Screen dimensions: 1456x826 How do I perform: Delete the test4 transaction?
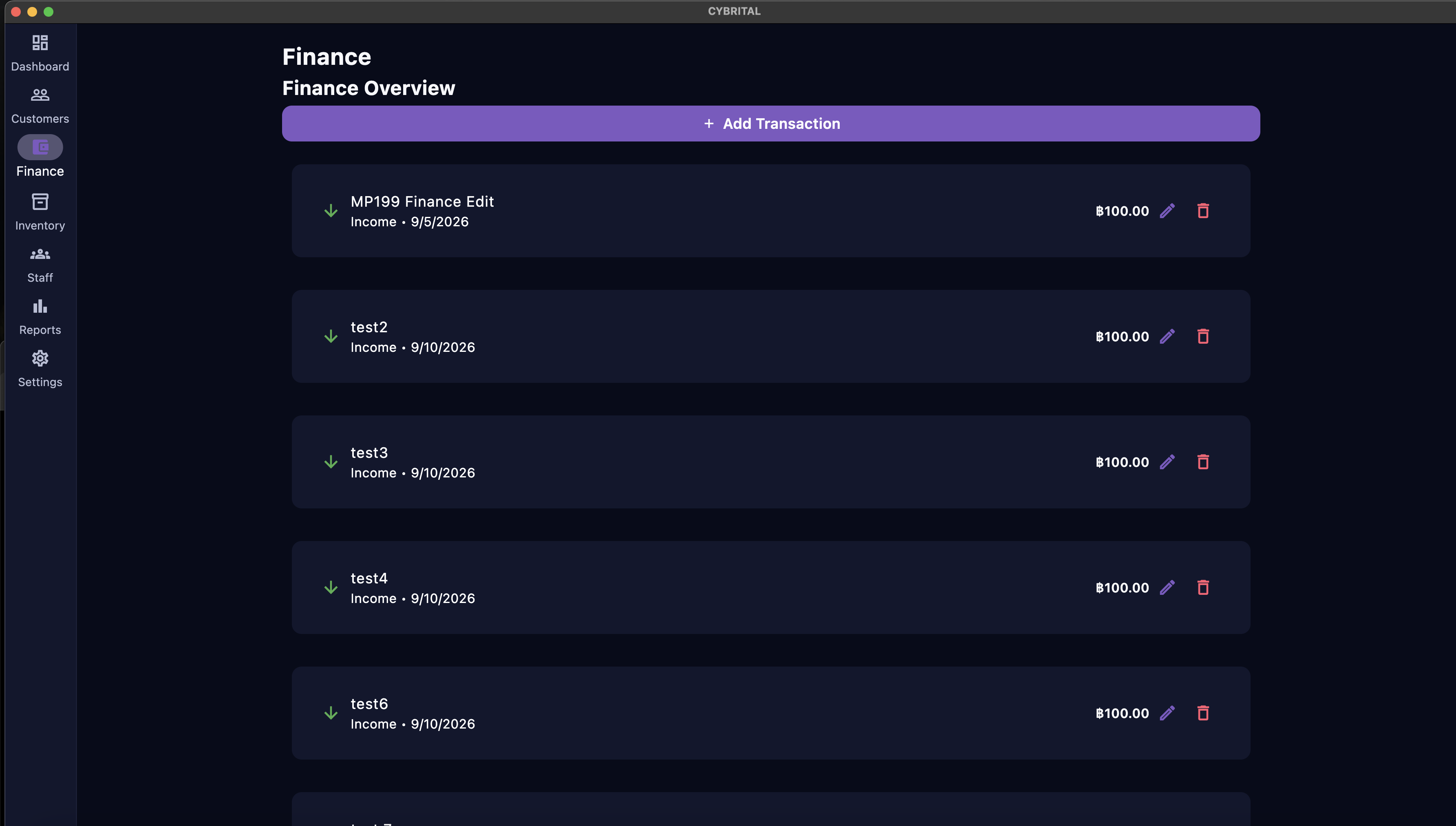1203,588
